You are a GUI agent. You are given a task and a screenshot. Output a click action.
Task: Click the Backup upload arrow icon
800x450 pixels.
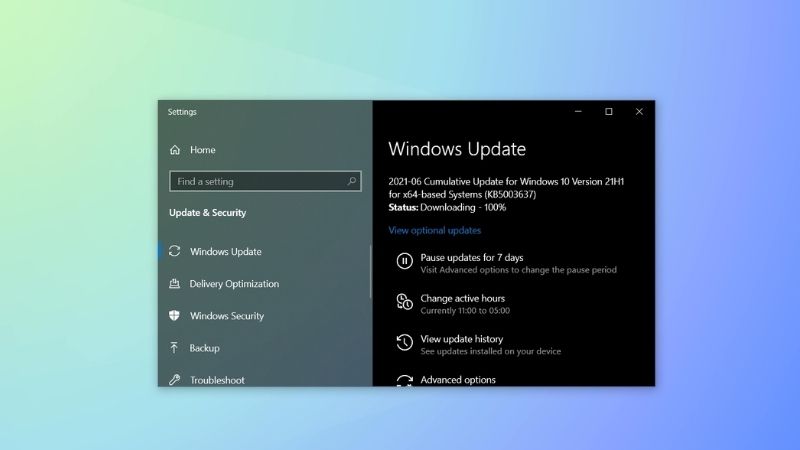(174, 348)
